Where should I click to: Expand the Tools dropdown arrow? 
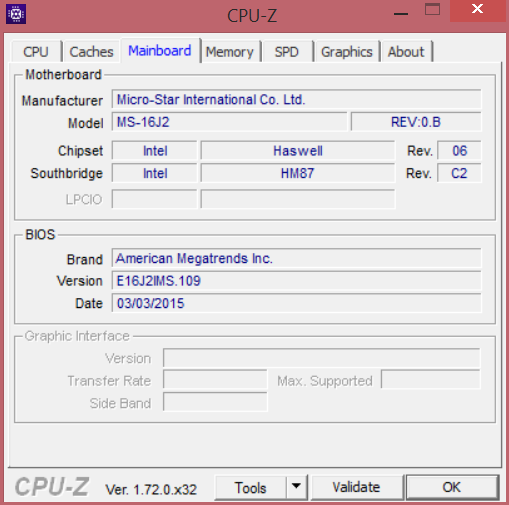click(x=296, y=487)
